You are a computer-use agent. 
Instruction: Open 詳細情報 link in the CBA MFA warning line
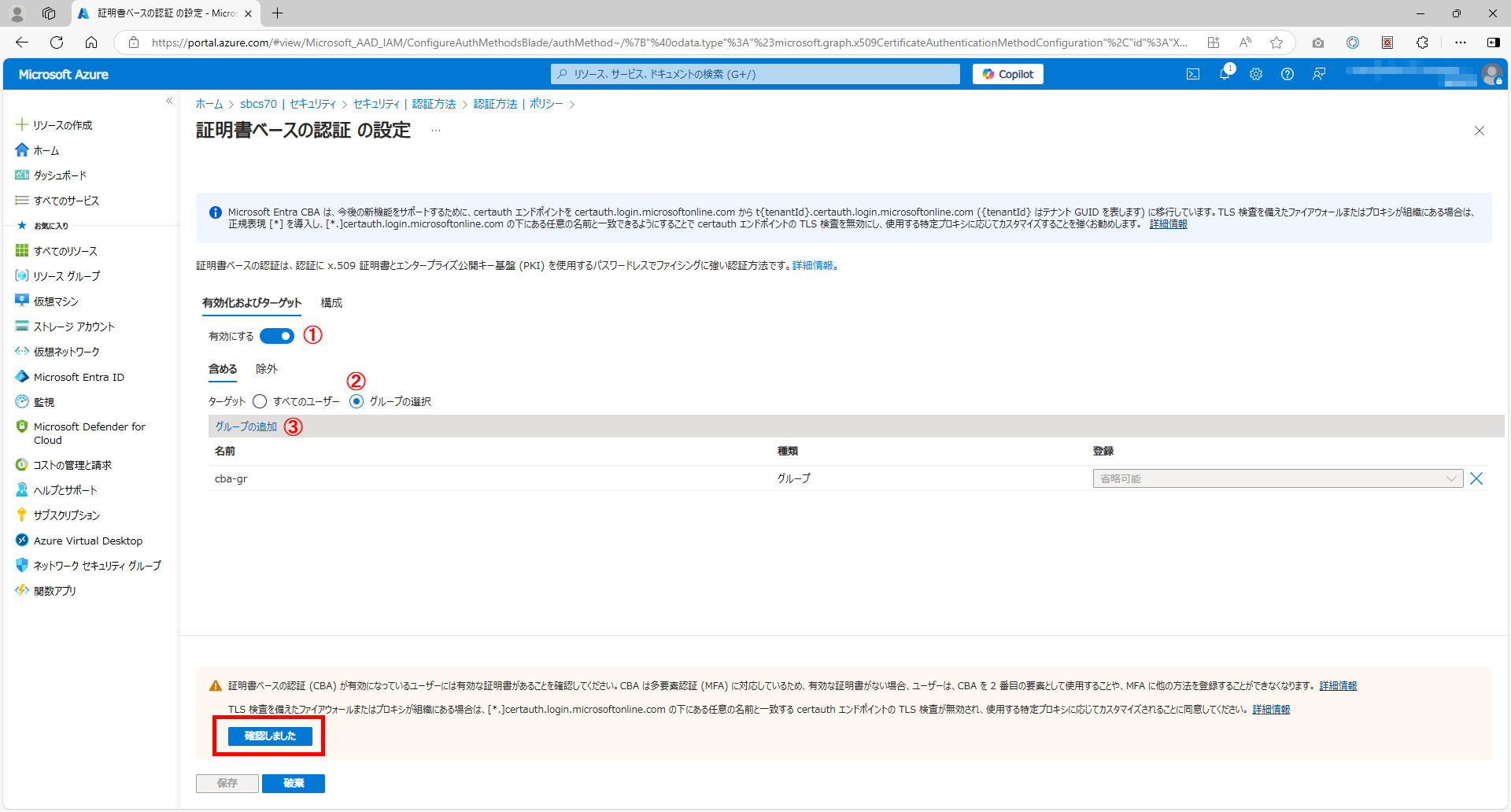tap(1338, 686)
